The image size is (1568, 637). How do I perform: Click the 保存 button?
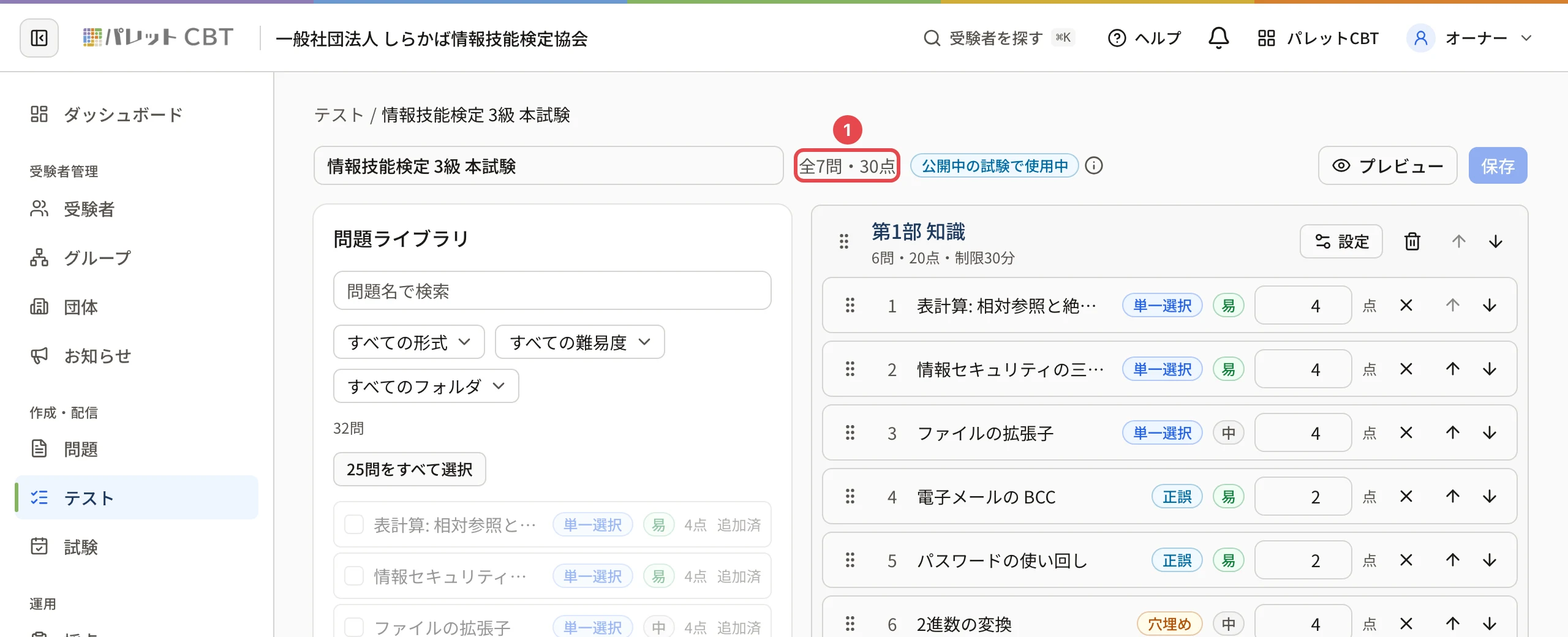click(1498, 165)
